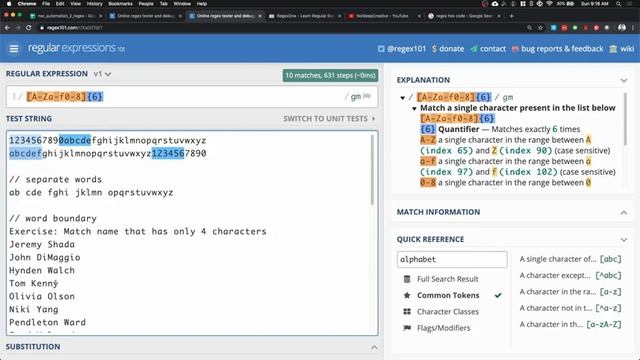The height and width of the screenshot is (360, 640).
Task: Open the regex101 hamburger menu
Action: [14, 49]
